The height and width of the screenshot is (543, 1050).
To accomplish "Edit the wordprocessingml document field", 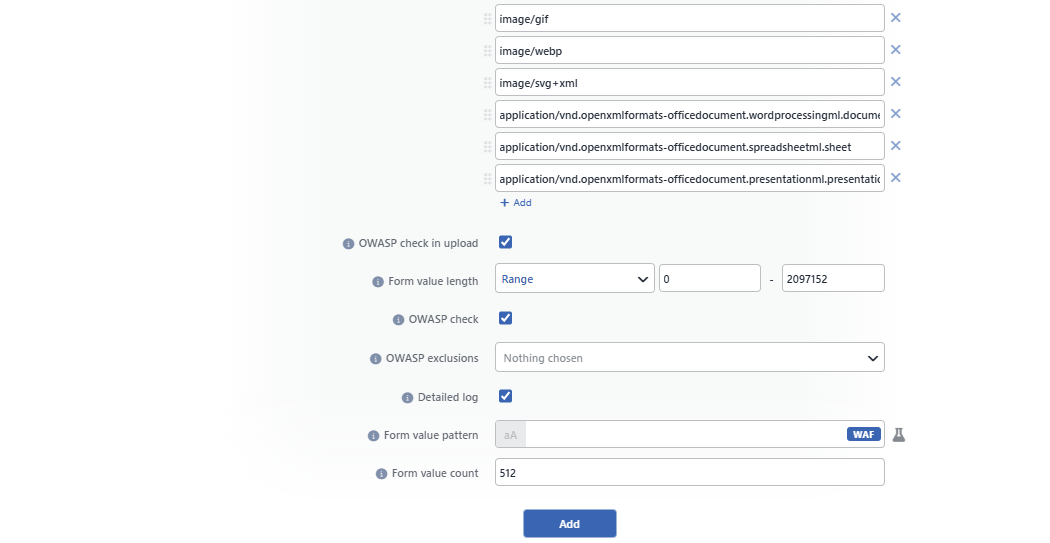I will 690,114.
